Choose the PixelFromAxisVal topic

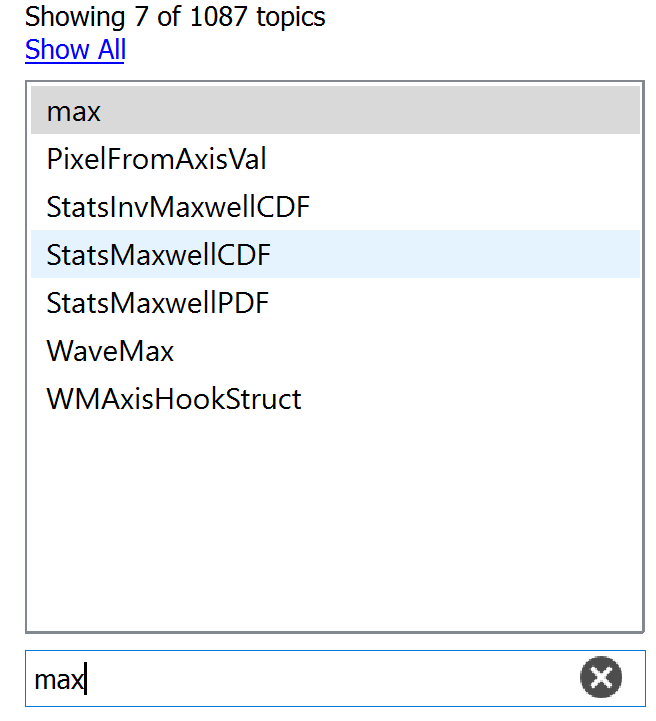(335, 159)
